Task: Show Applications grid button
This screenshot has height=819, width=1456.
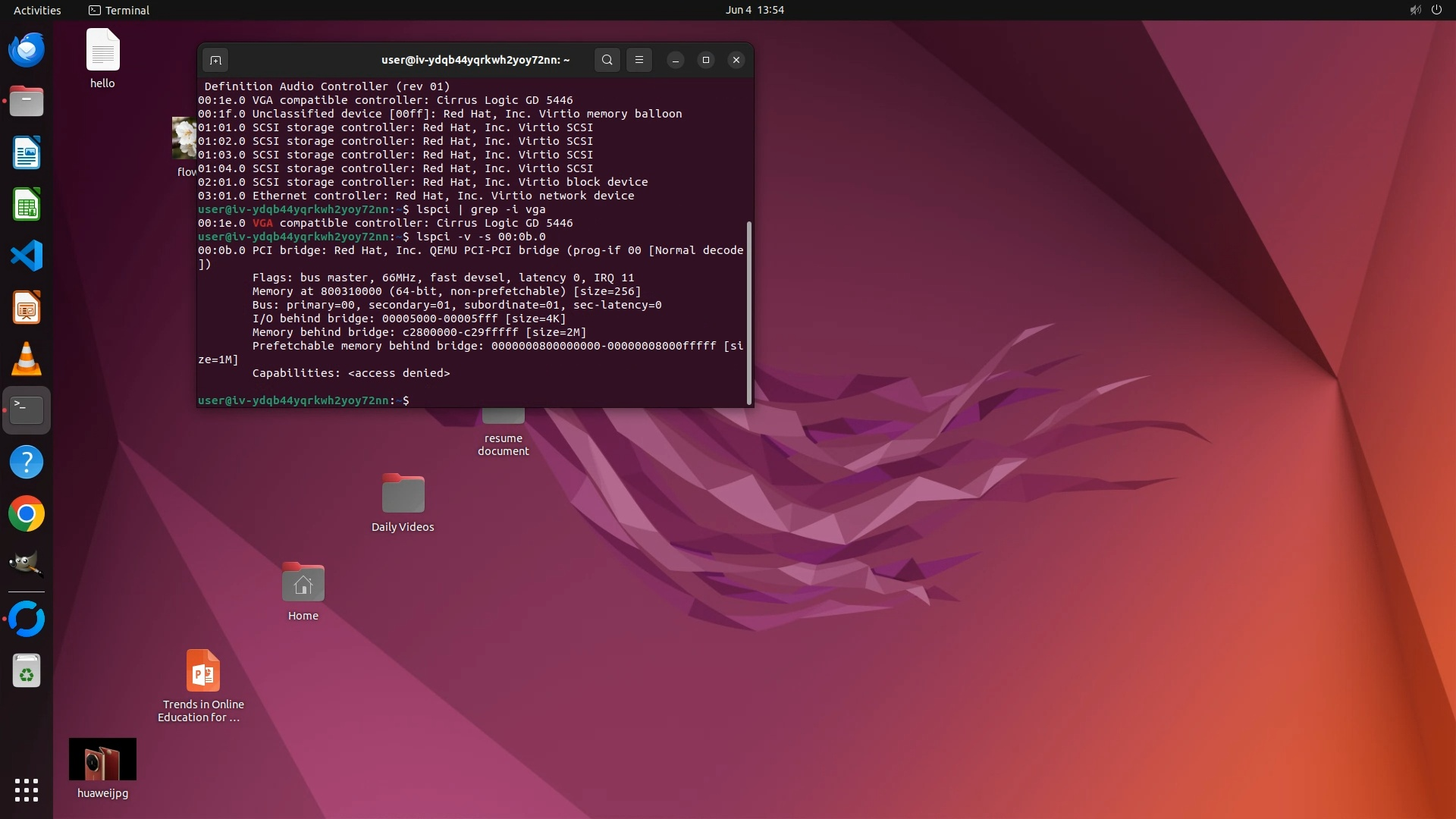Action: (27, 790)
